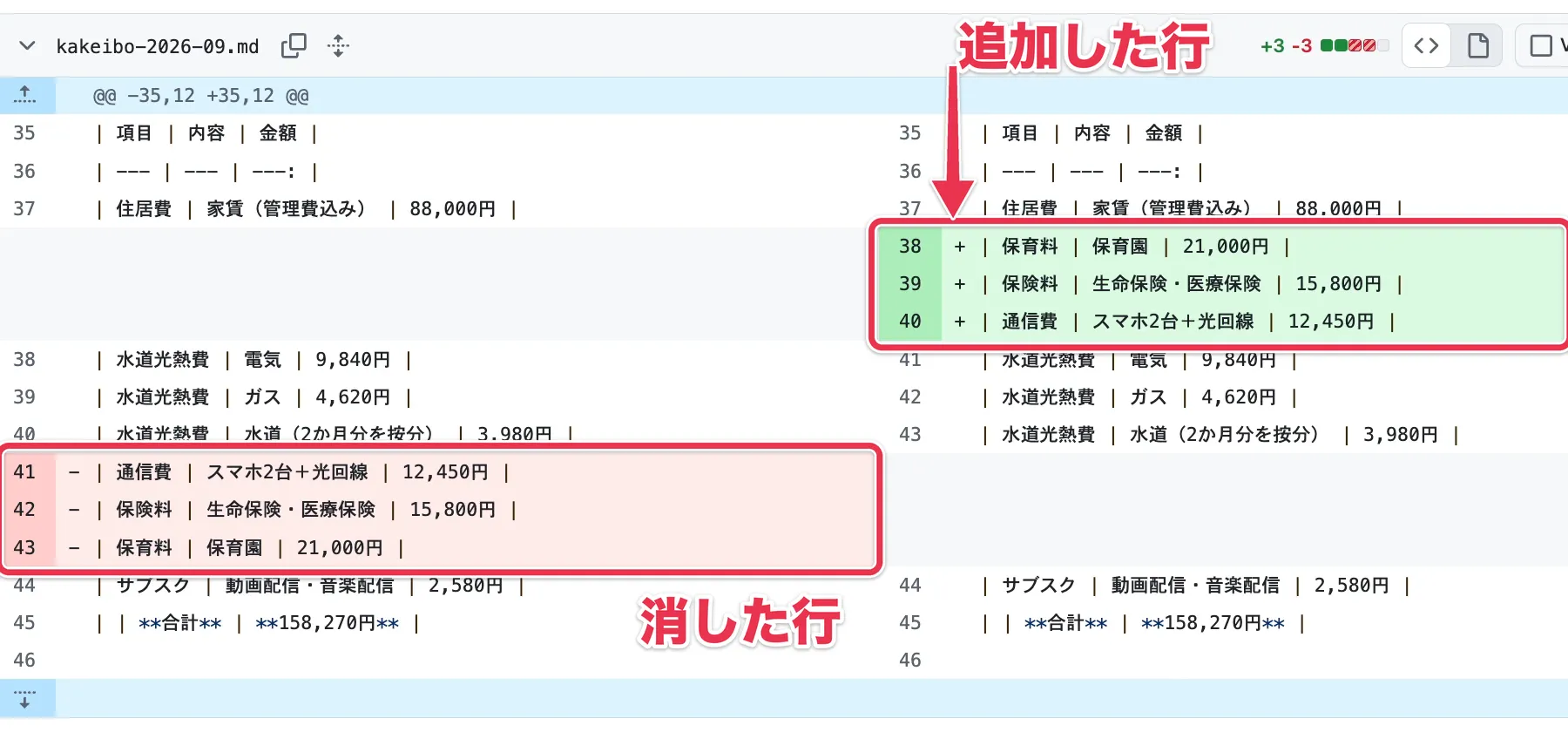Click the green +3 additions count
The height and width of the screenshot is (732, 1568).
tap(1272, 45)
